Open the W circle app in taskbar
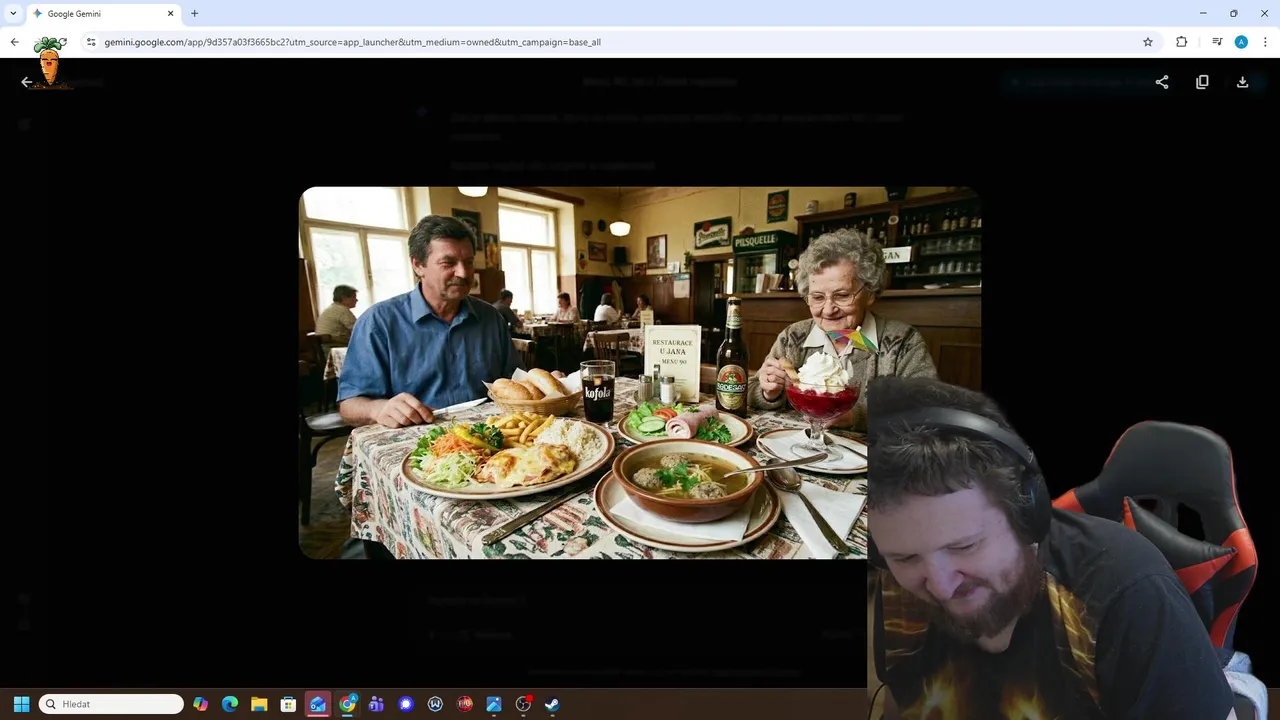Image resolution: width=1280 pixels, height=720 pixels. coord(435,704)
